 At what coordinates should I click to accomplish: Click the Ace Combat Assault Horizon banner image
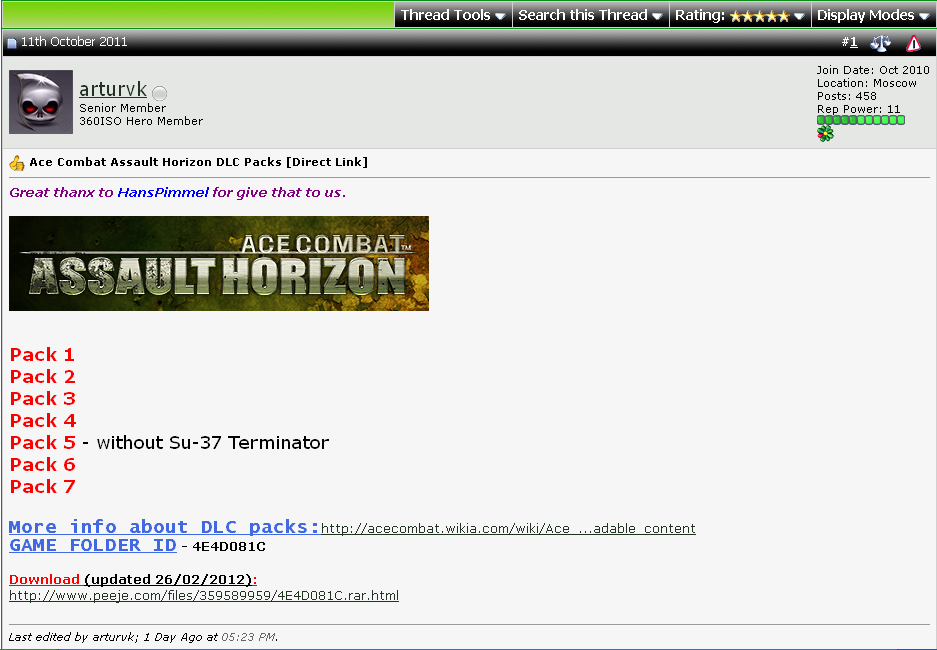[x=219, y=263]
